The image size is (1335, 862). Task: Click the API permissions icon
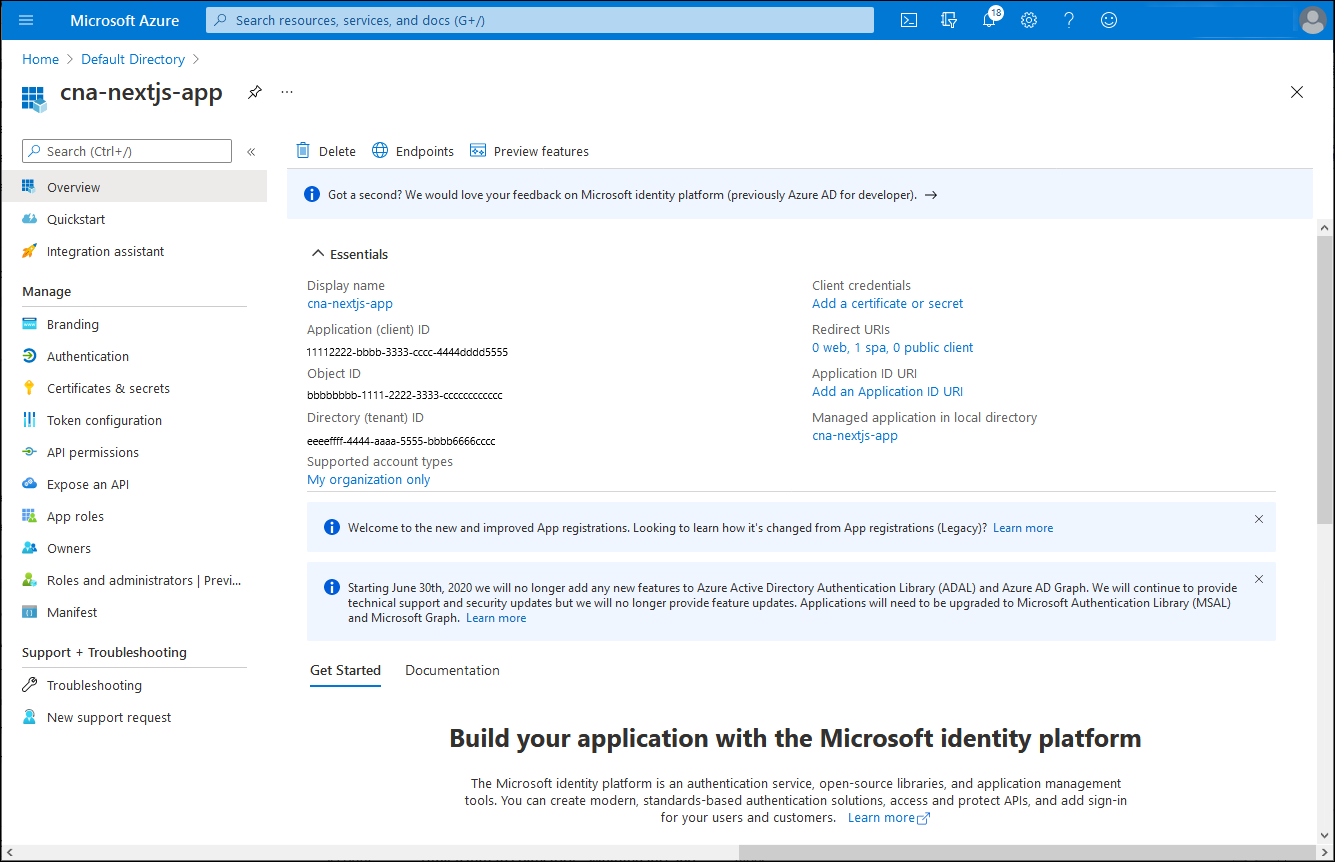click(x=29, y=452)
